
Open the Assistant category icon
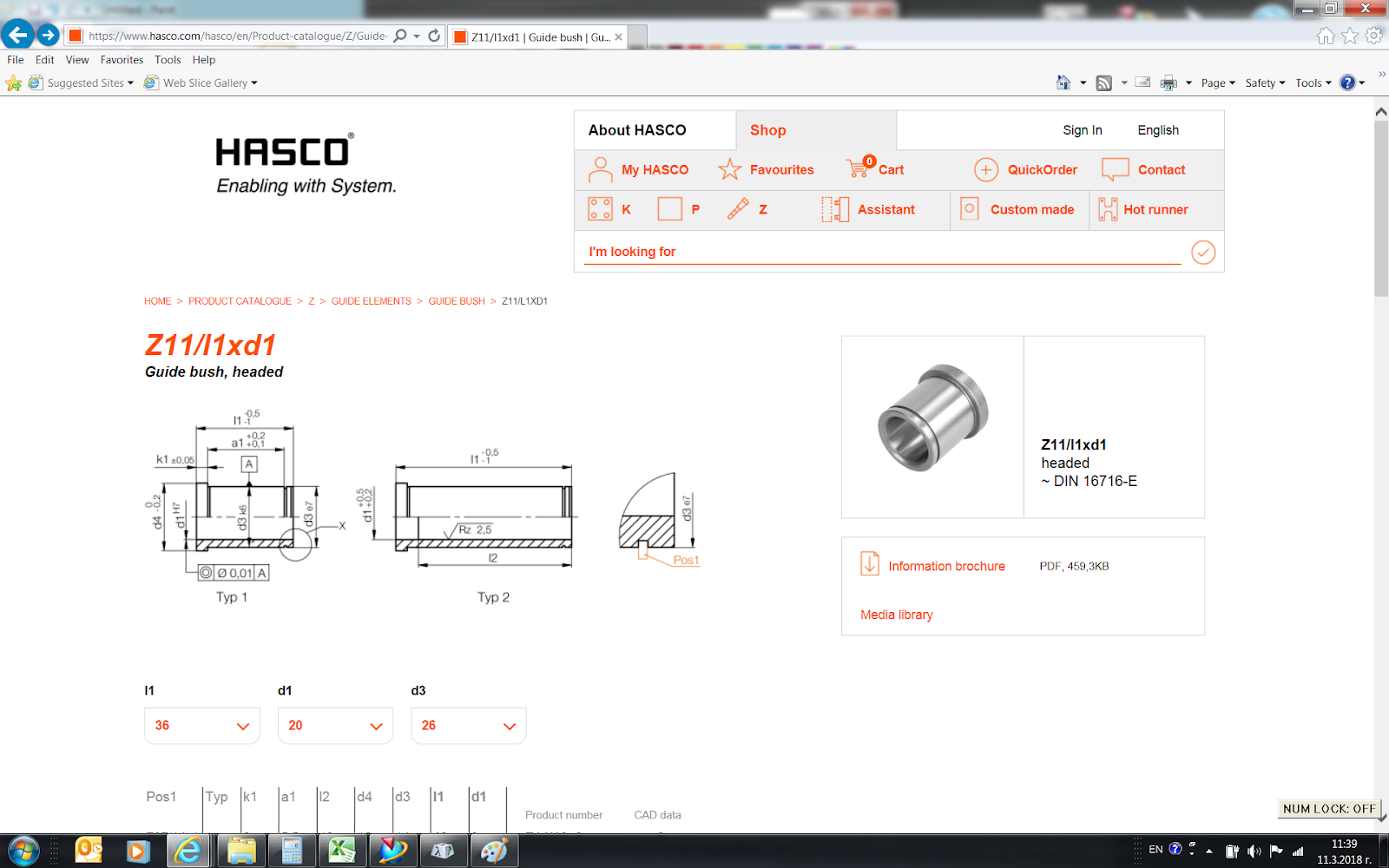point(834,209)
